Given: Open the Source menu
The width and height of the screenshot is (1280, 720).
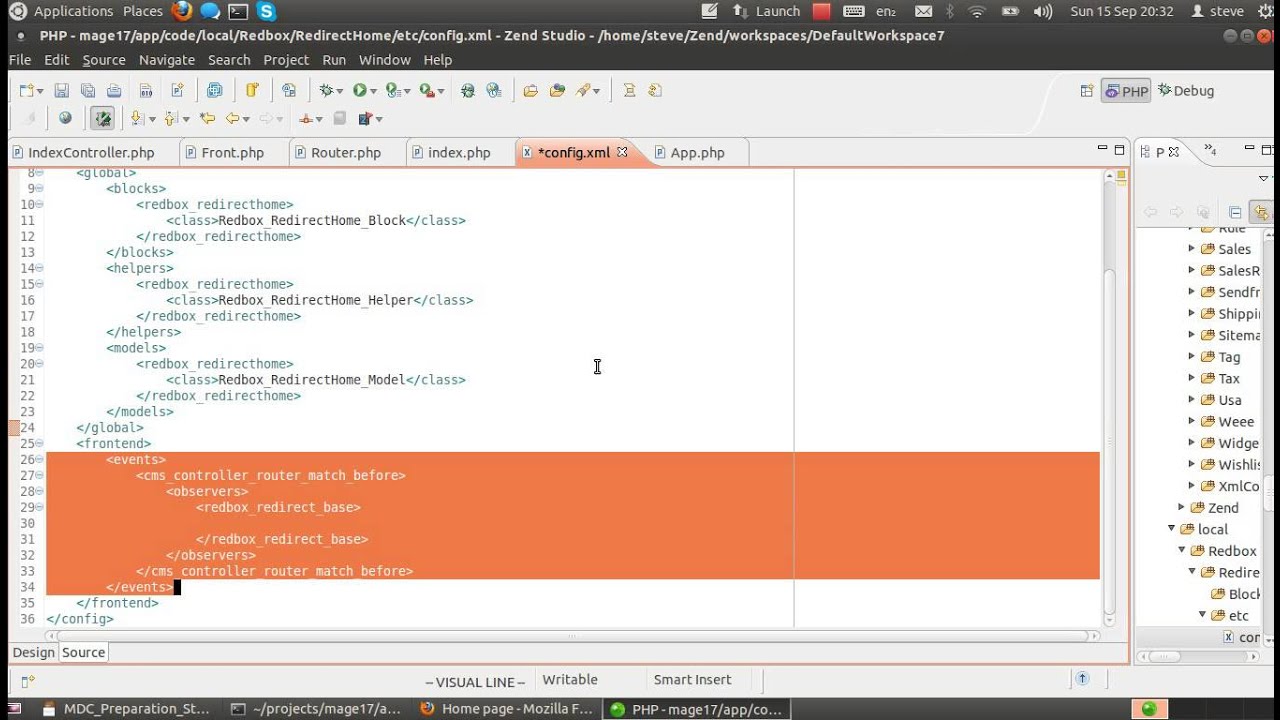Looking at the screenshot, I should [x=104, y=60].
